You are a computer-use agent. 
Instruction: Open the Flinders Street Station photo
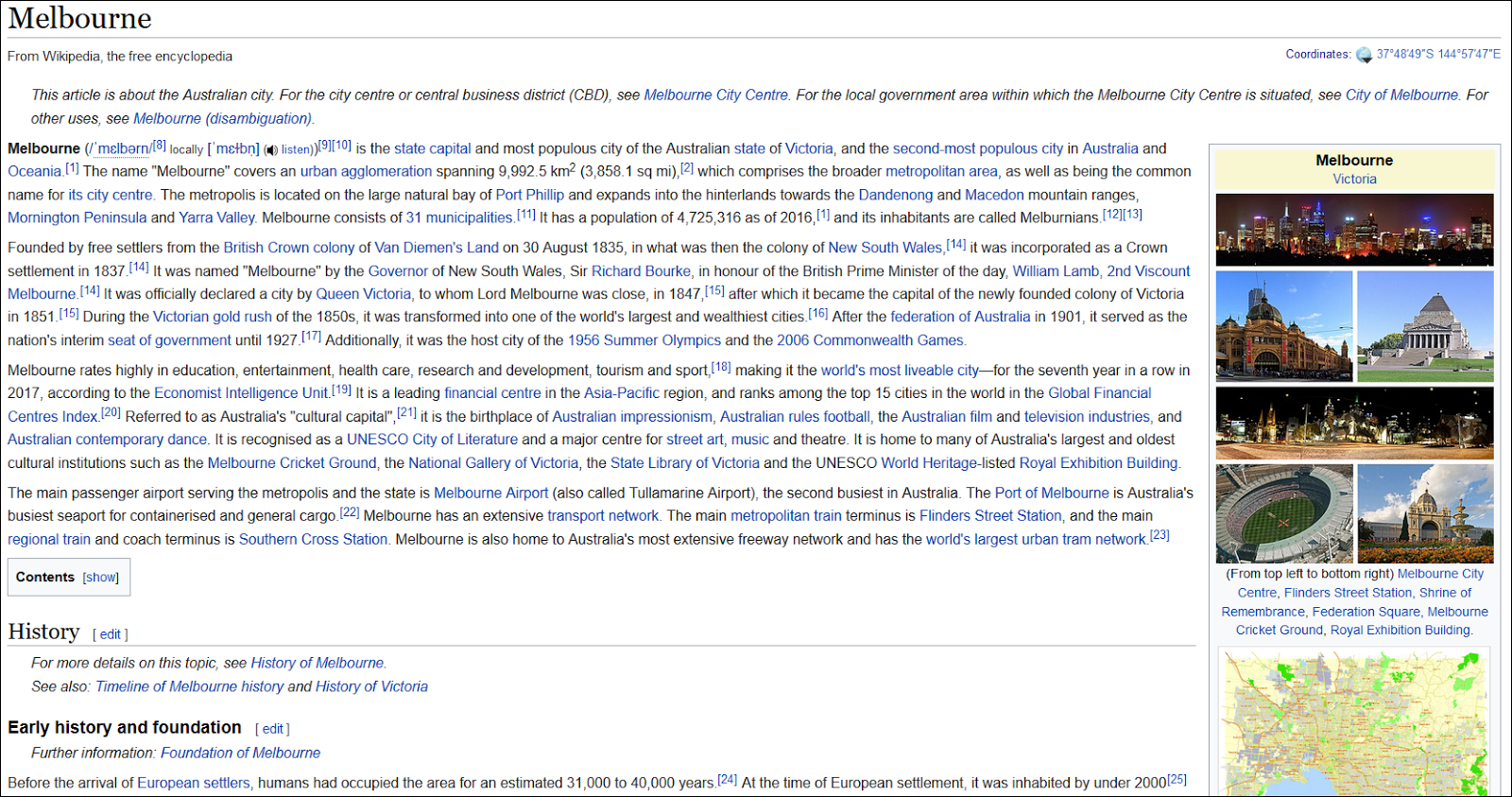[1284, 326]
